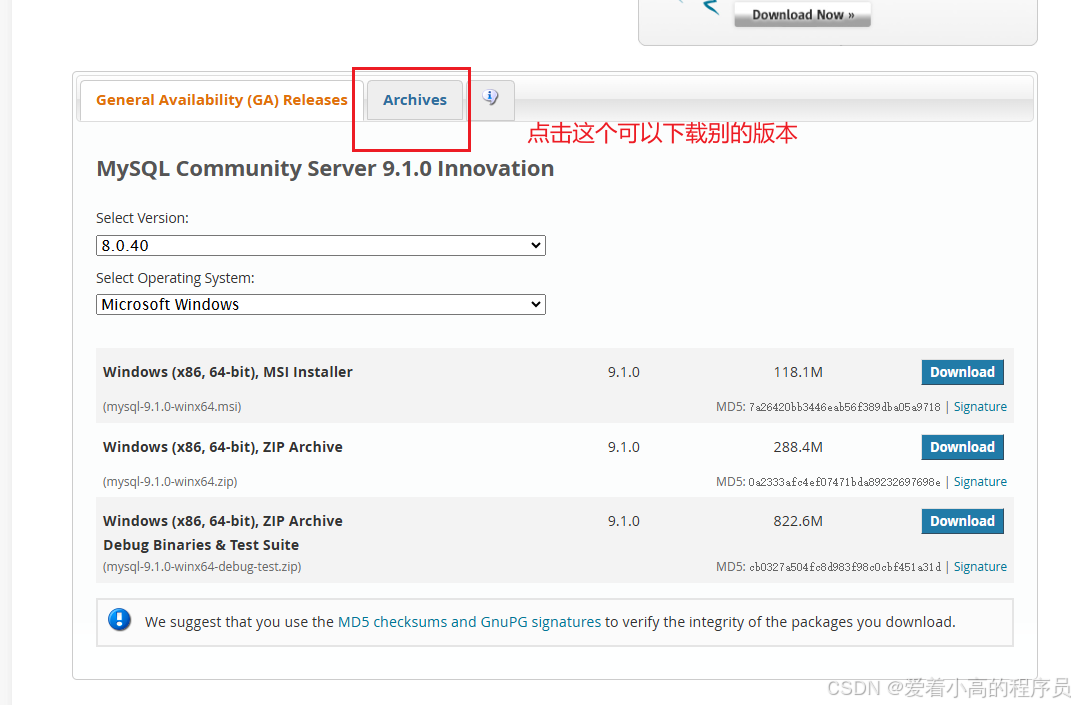Viewport: 1075px width, 705px height.
Task: Open the Select Operating System dropdown
Action: 321,304
